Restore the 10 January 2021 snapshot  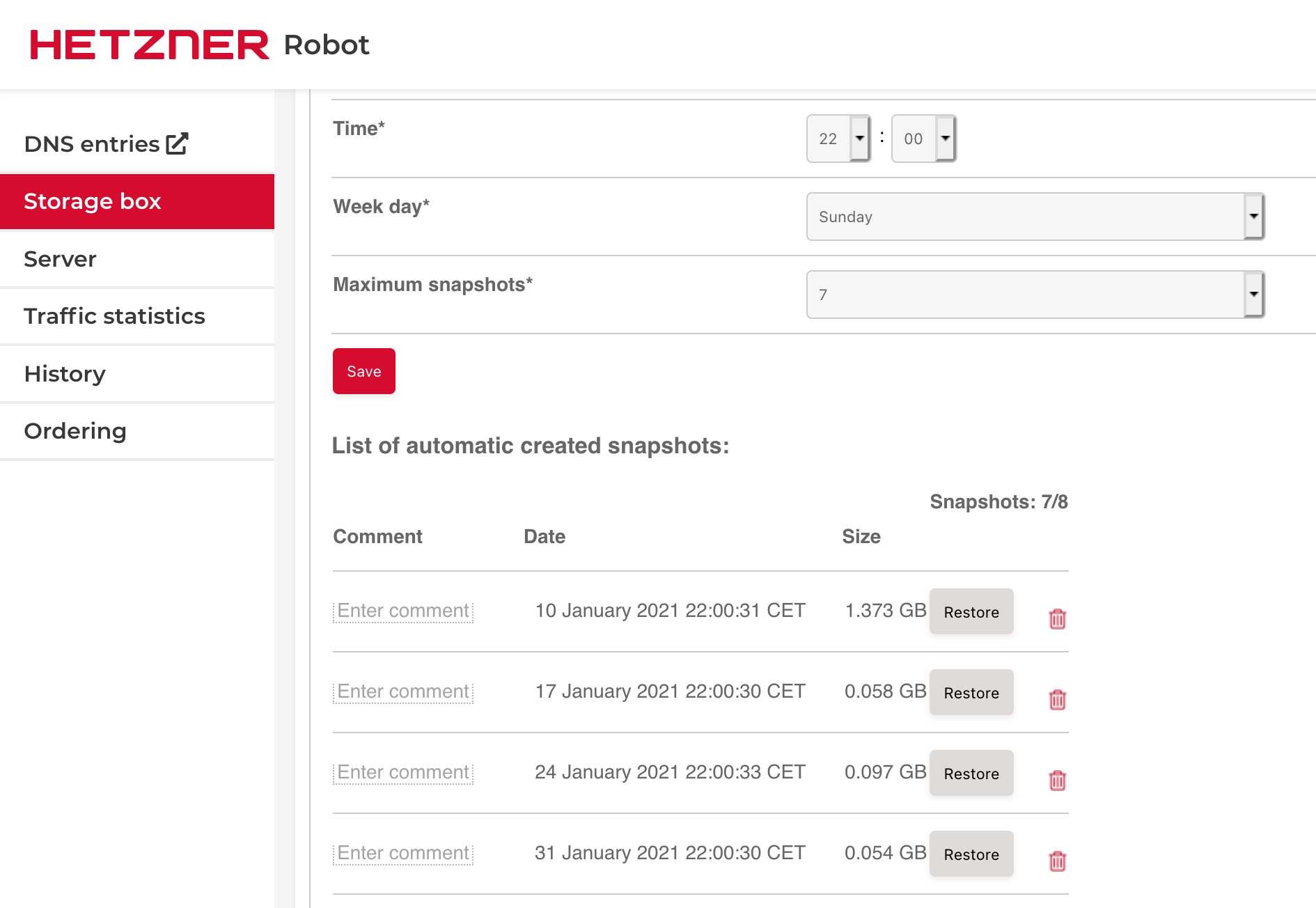point(971,612)
